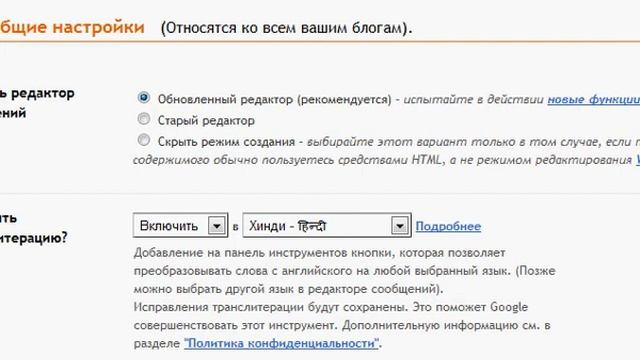Select the Обновленный редактор radio button

(144, 98)
